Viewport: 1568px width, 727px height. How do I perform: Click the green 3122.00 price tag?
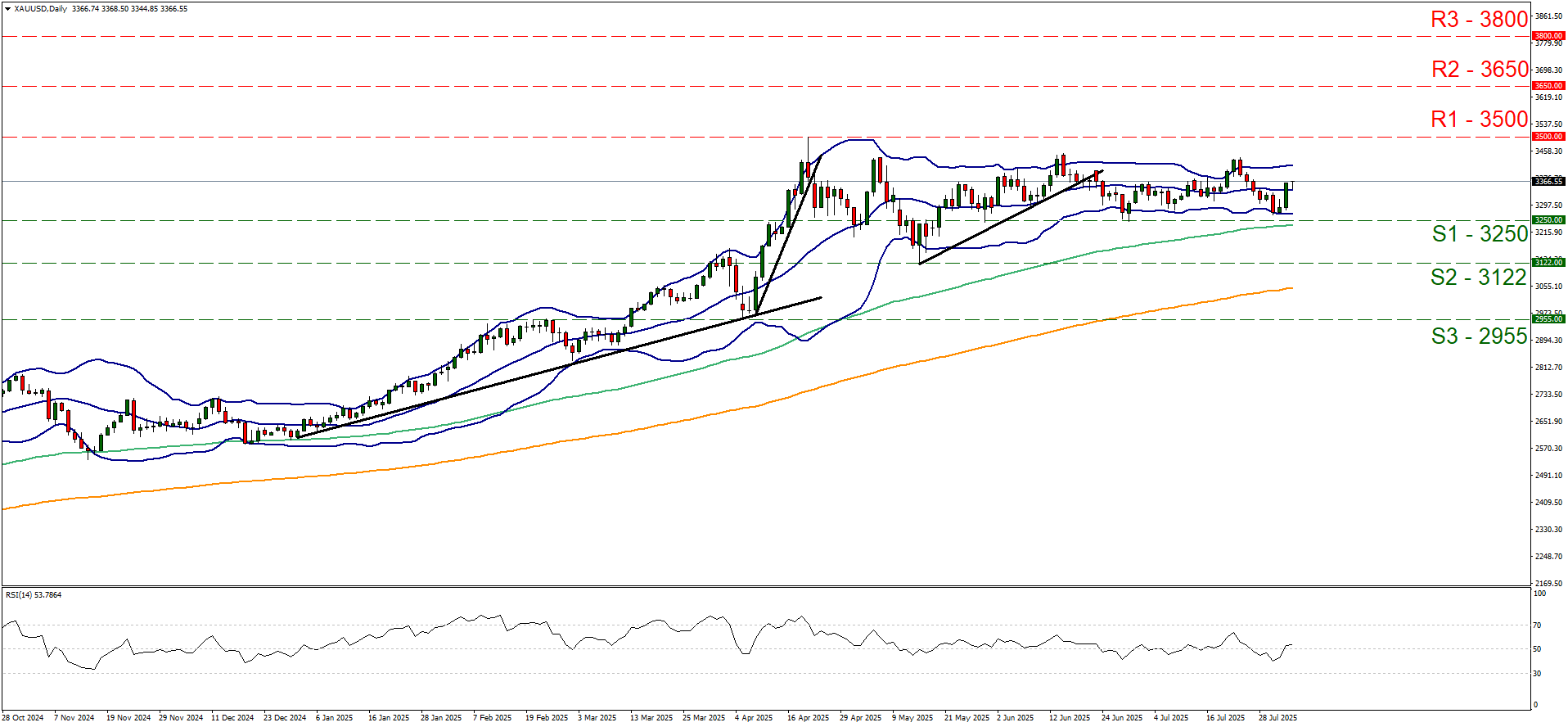point(1548,263)
